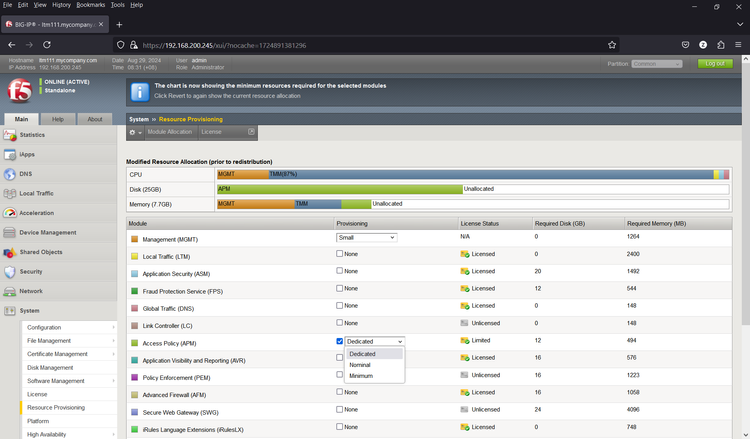
Task: Uncheck the Access Policy (APM) checkbox
Action: pos(340,341)
